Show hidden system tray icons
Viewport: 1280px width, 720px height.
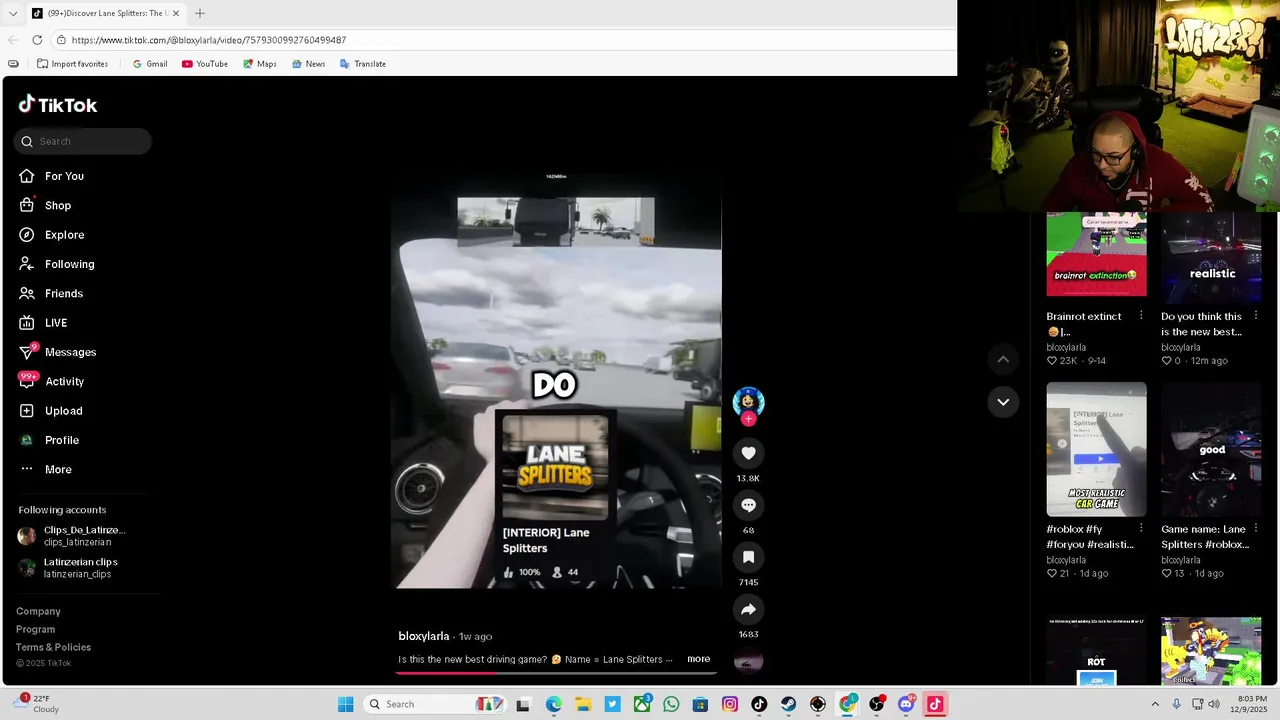[1155, 704]
